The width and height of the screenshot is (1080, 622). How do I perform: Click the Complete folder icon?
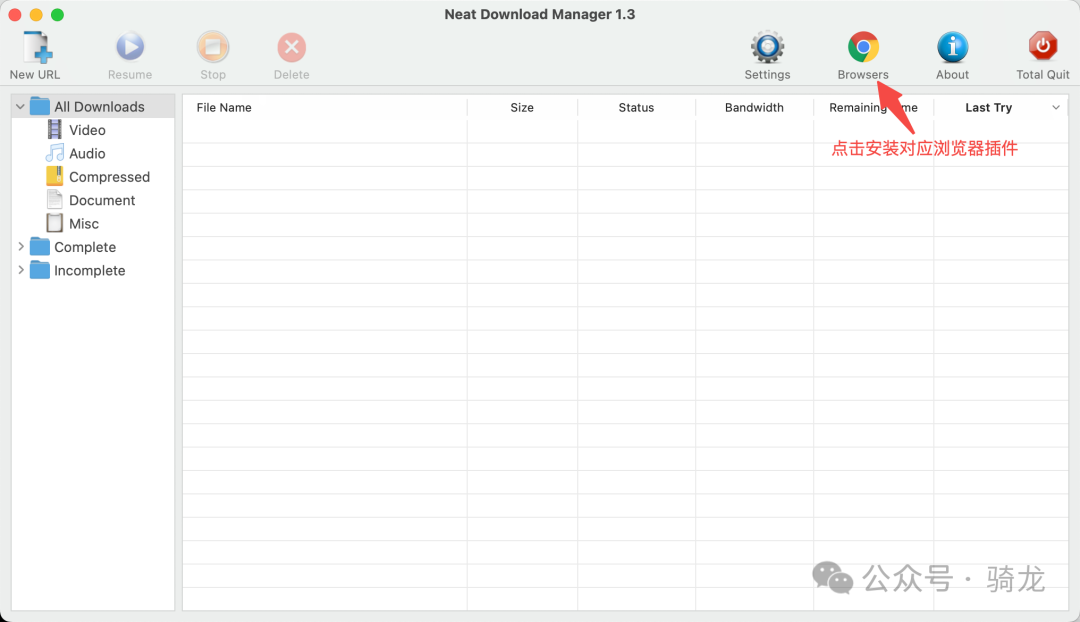click(x=40, y=247)
